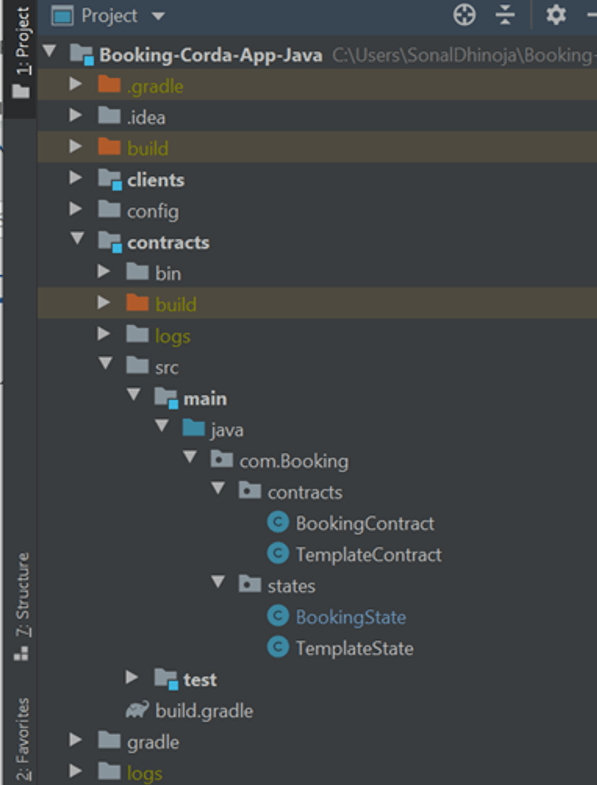Select the TemplateState class icon

tap(278, 648)
